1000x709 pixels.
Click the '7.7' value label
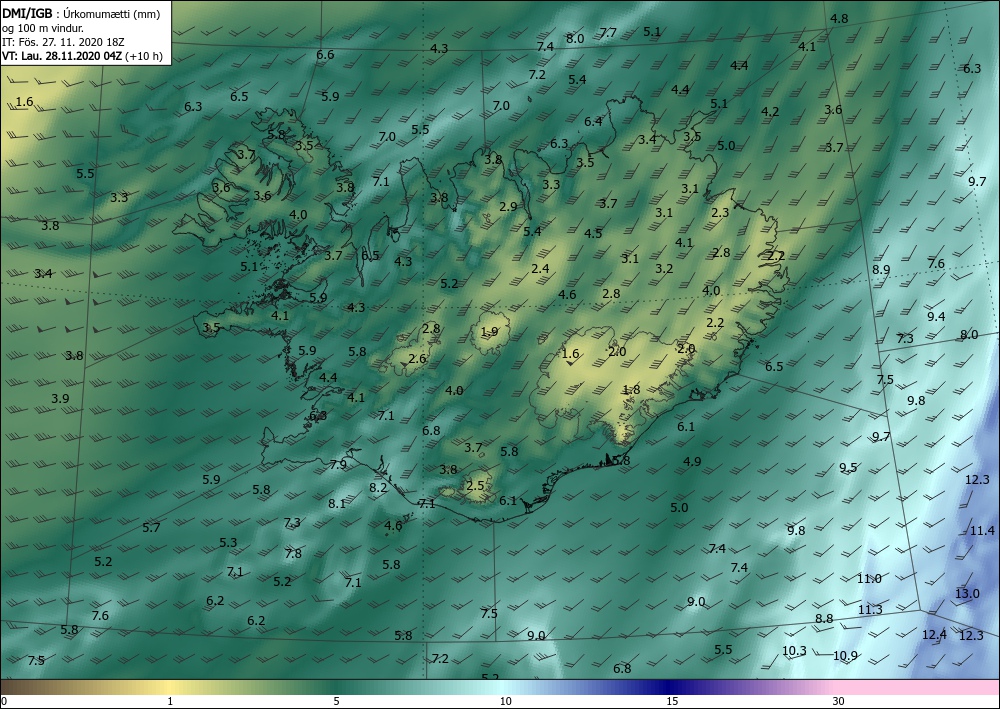pyautogui.click(x=608, y=33)
